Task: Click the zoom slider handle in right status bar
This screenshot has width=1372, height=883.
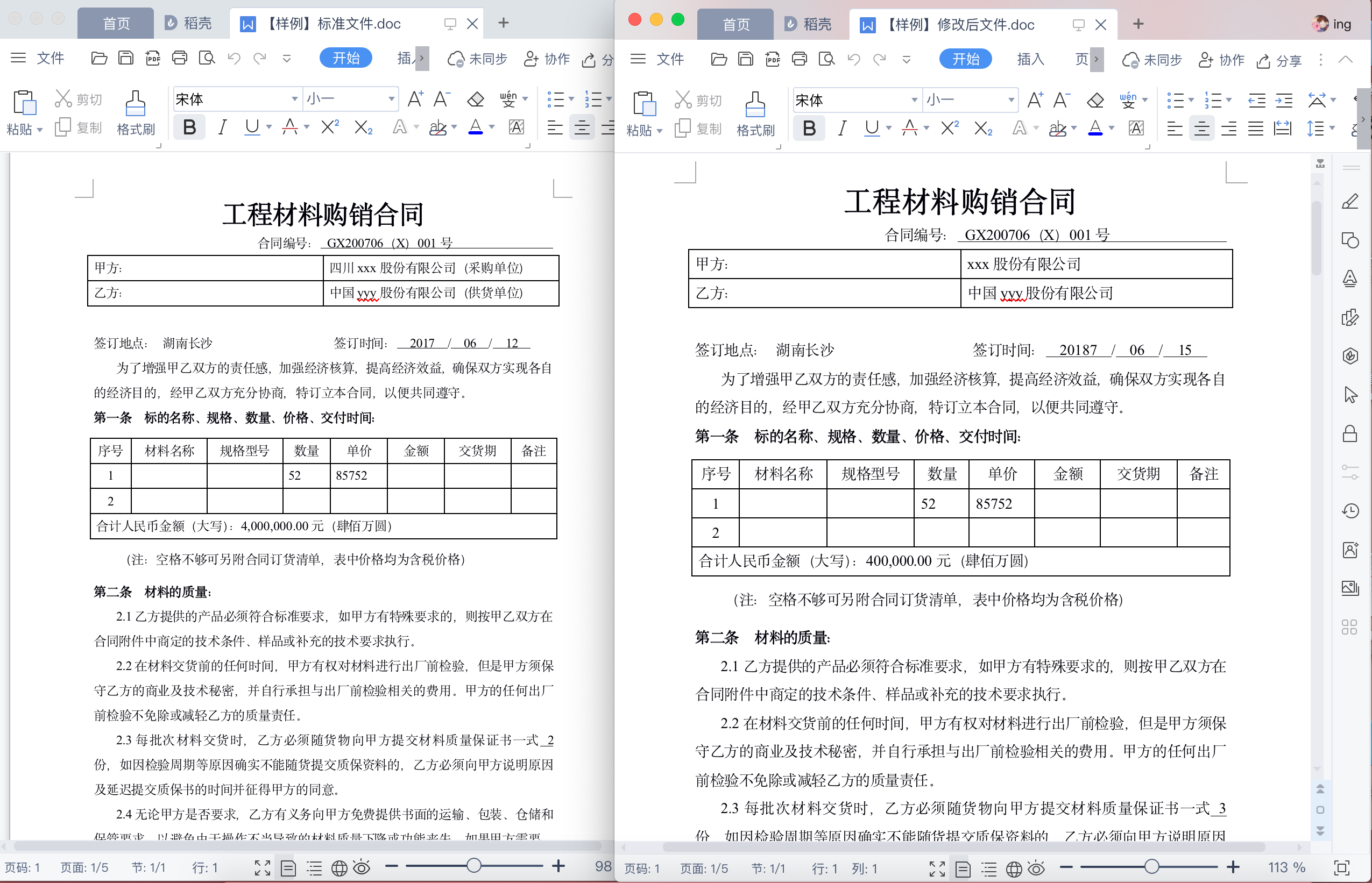Action: tap(1152, 867)
